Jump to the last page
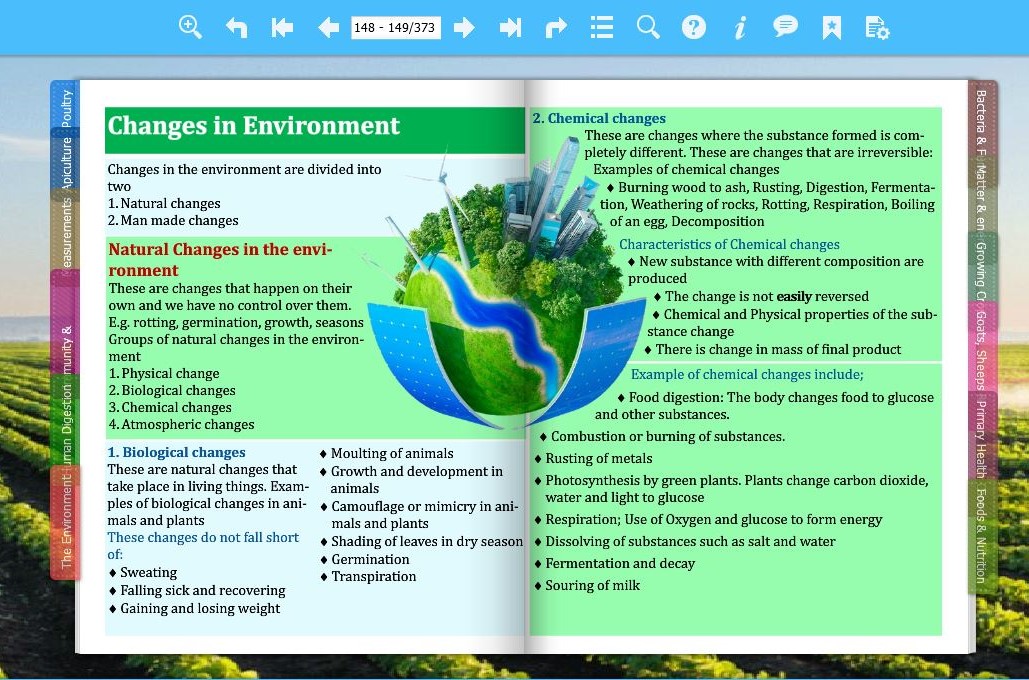This screenshot has width=1029, height=680. coord(510,27)
